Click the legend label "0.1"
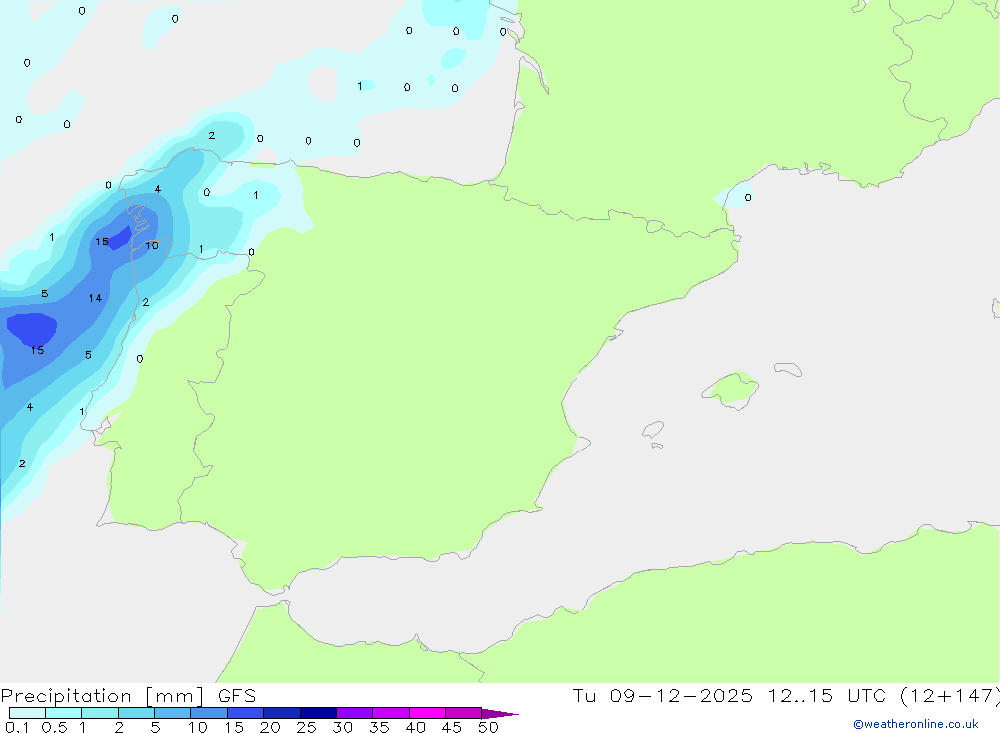This screenshot has width=1000, height=733. (x=17, y=727)
